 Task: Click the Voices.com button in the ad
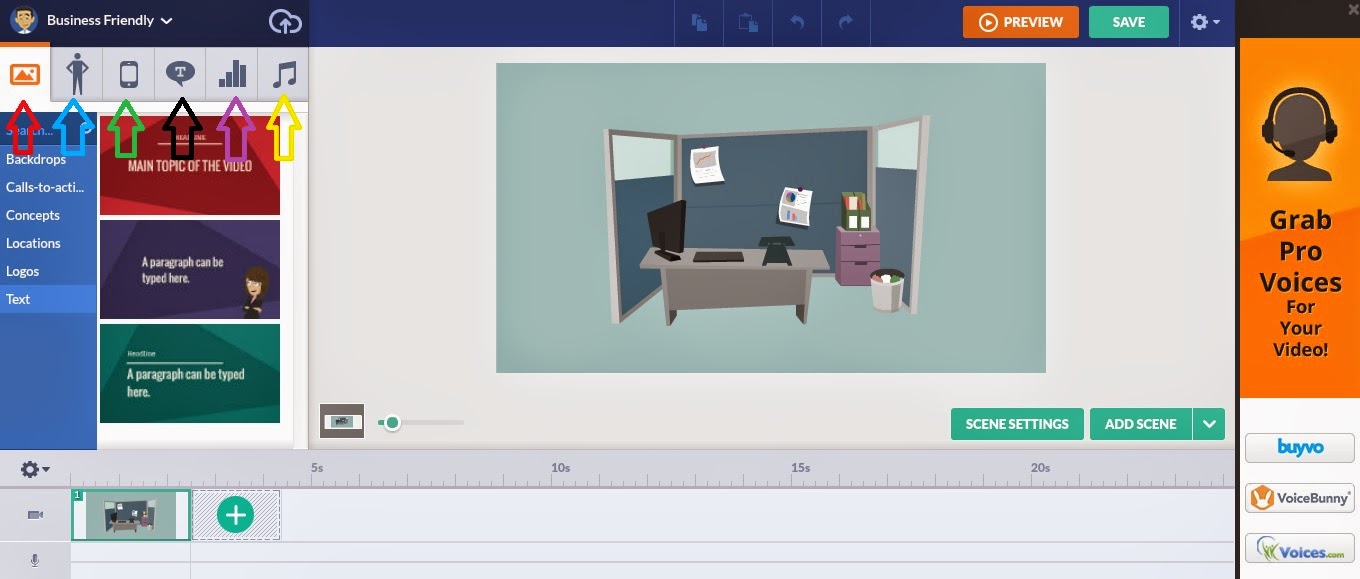coord(1300,550)
